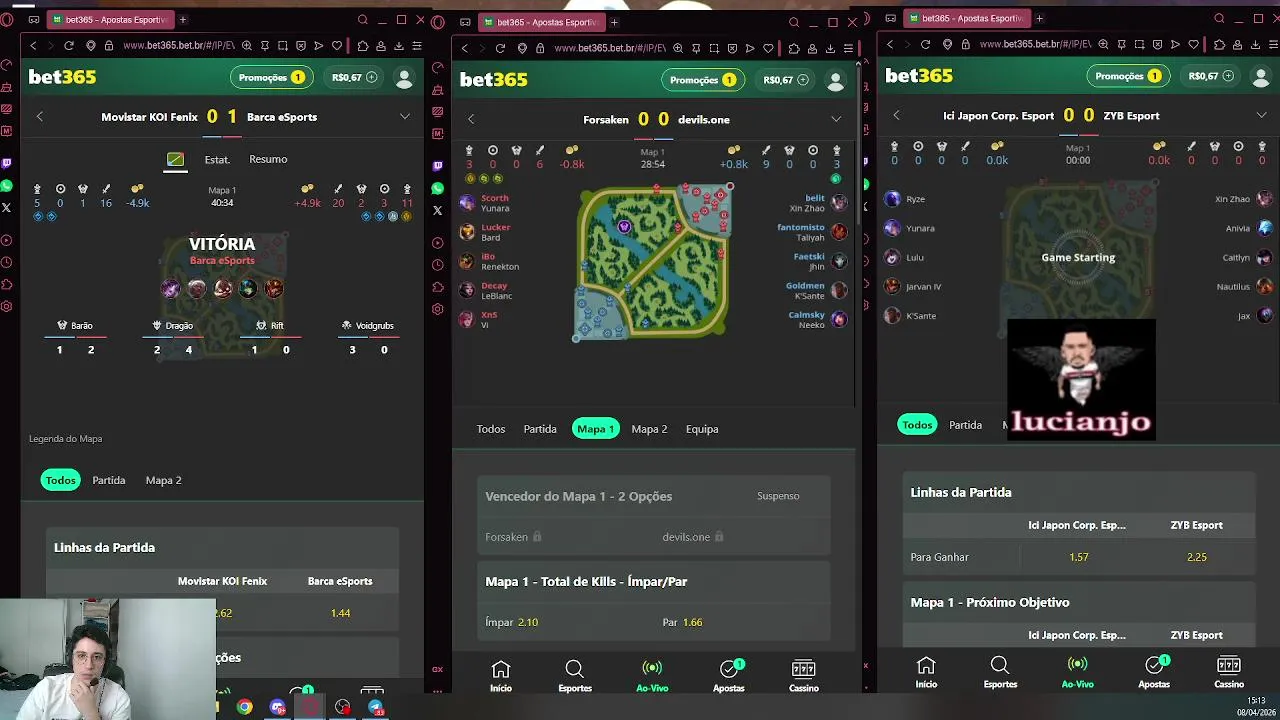Click send flow icon in right window toolbar

[1174, 44]
